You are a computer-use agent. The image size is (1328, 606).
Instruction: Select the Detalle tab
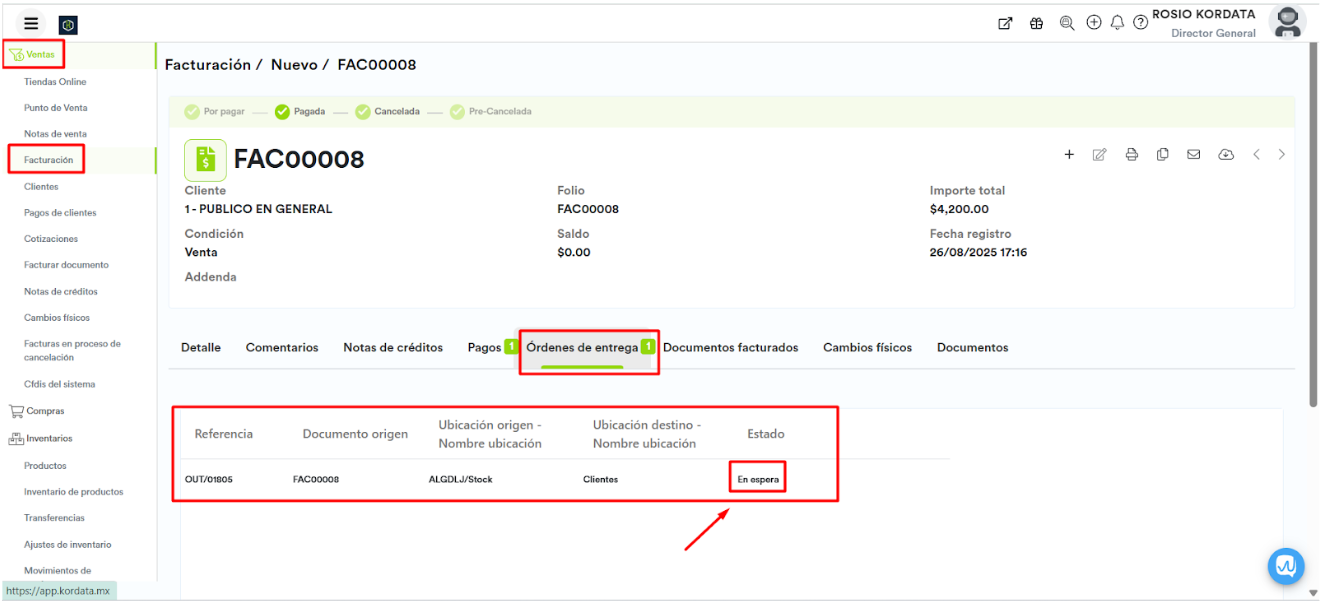coord(201,348)
